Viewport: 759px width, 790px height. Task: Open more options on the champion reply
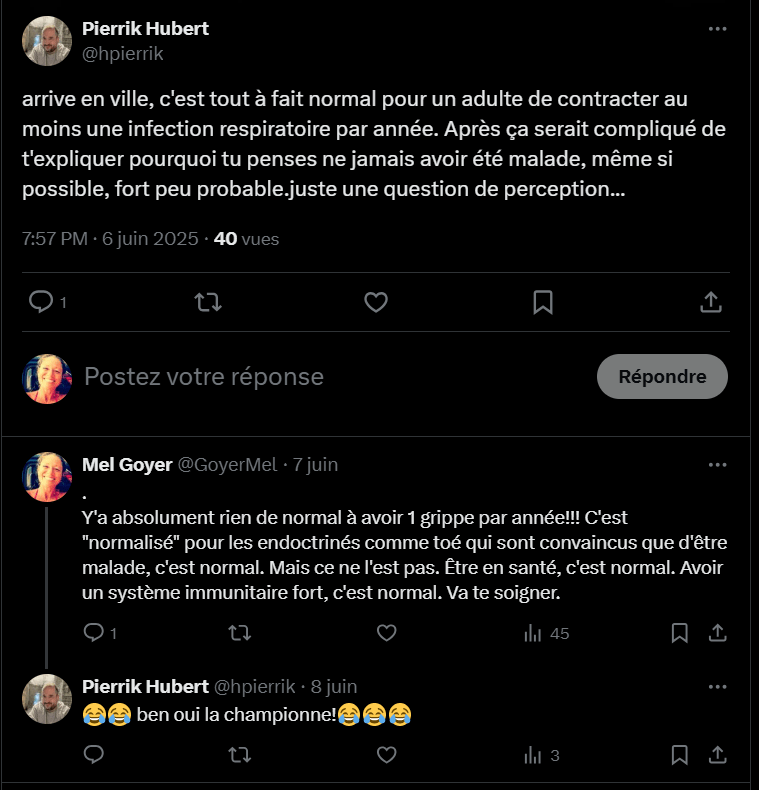(717, 687)
